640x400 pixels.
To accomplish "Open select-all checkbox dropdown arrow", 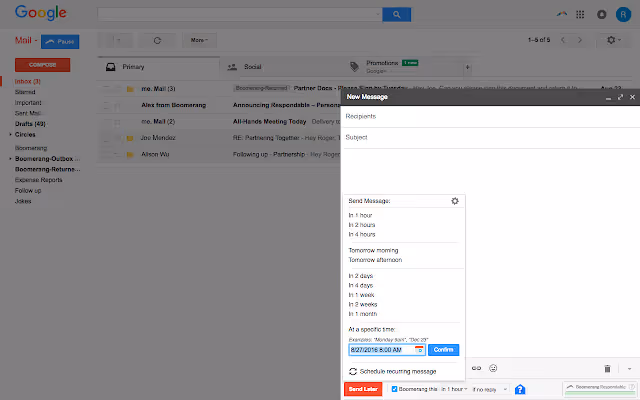I will click(x=119, y=40).
